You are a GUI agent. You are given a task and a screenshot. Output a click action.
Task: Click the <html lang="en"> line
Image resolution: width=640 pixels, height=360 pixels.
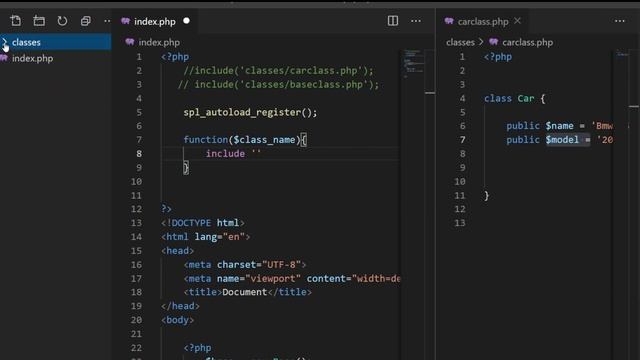(x=206, y=237)
